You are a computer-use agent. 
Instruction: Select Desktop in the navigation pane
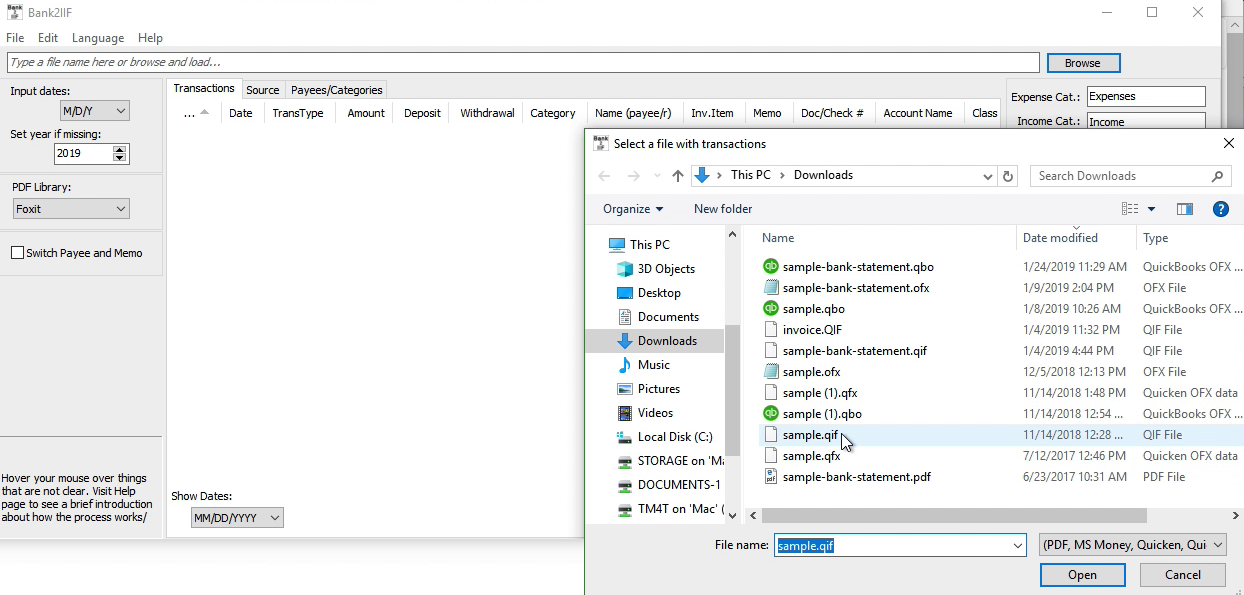tap(649, 293)
